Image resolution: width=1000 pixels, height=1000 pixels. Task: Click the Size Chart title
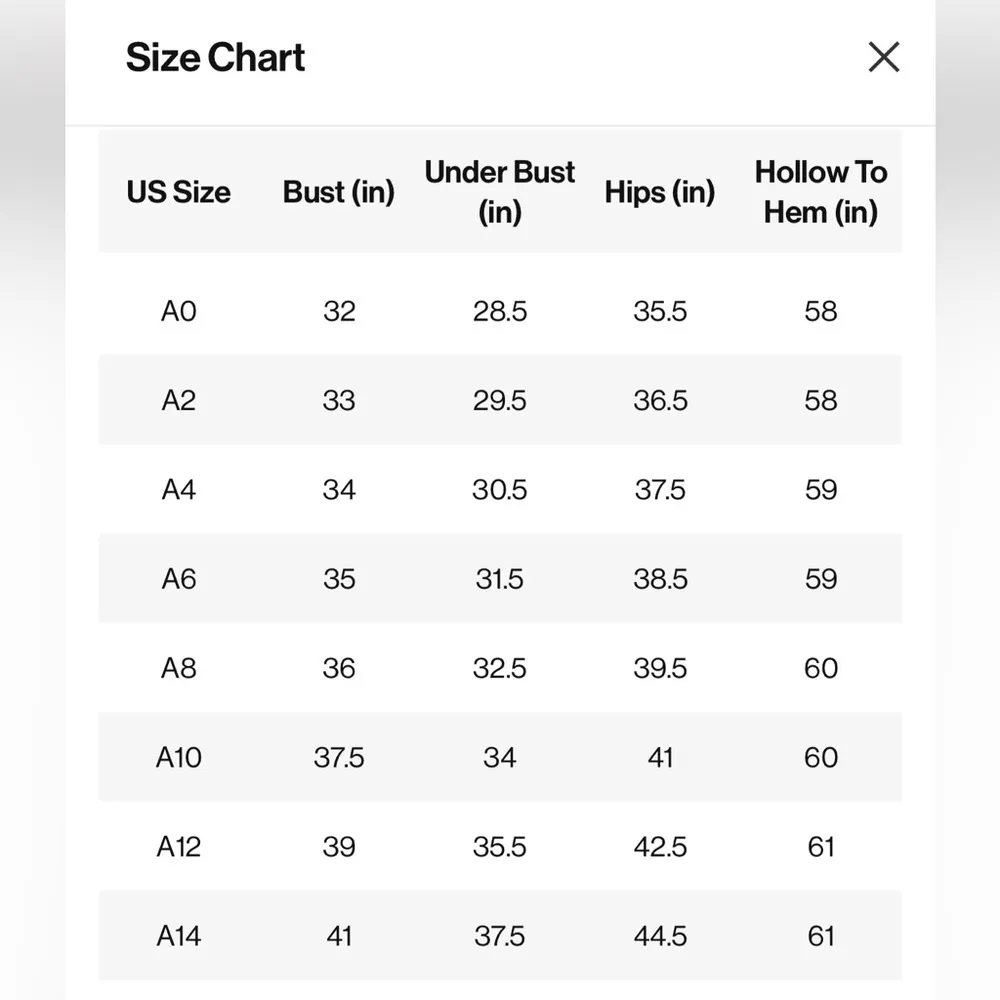point(215,58)
